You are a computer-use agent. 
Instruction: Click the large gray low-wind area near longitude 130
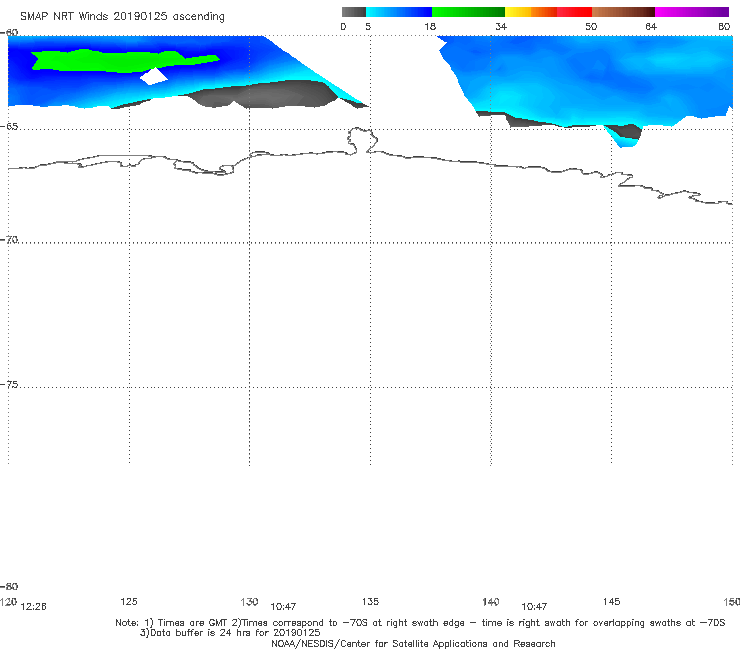pyautogui.click(x=264, y=94)
